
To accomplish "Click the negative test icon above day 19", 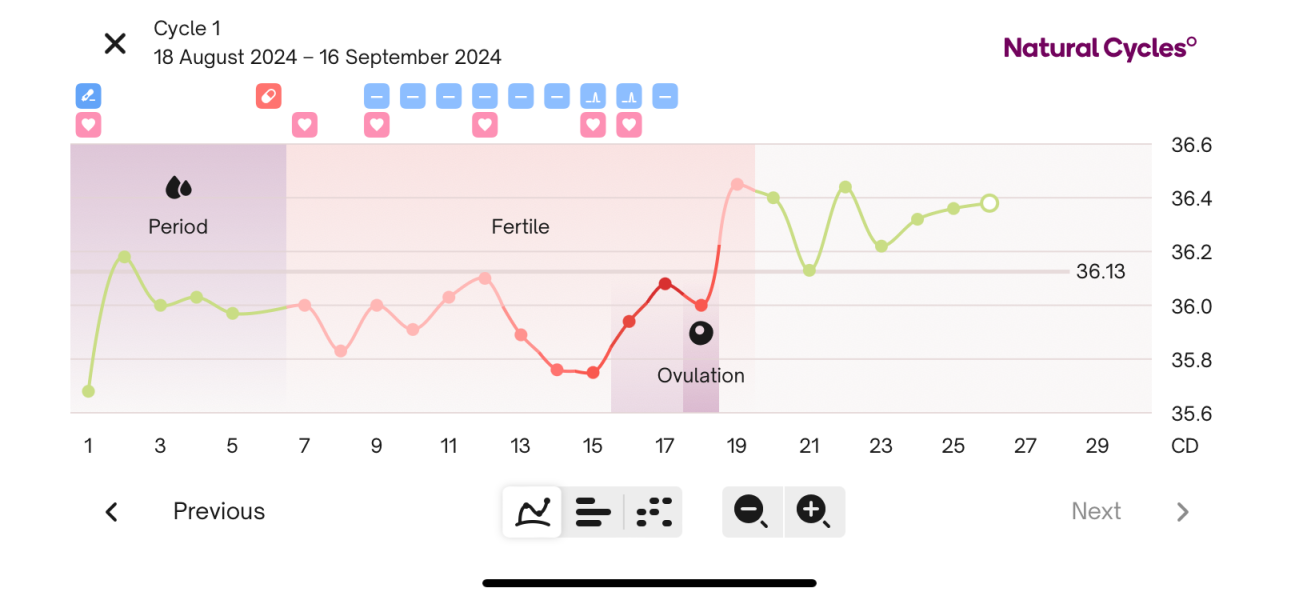I will click(x=664, y=96).
